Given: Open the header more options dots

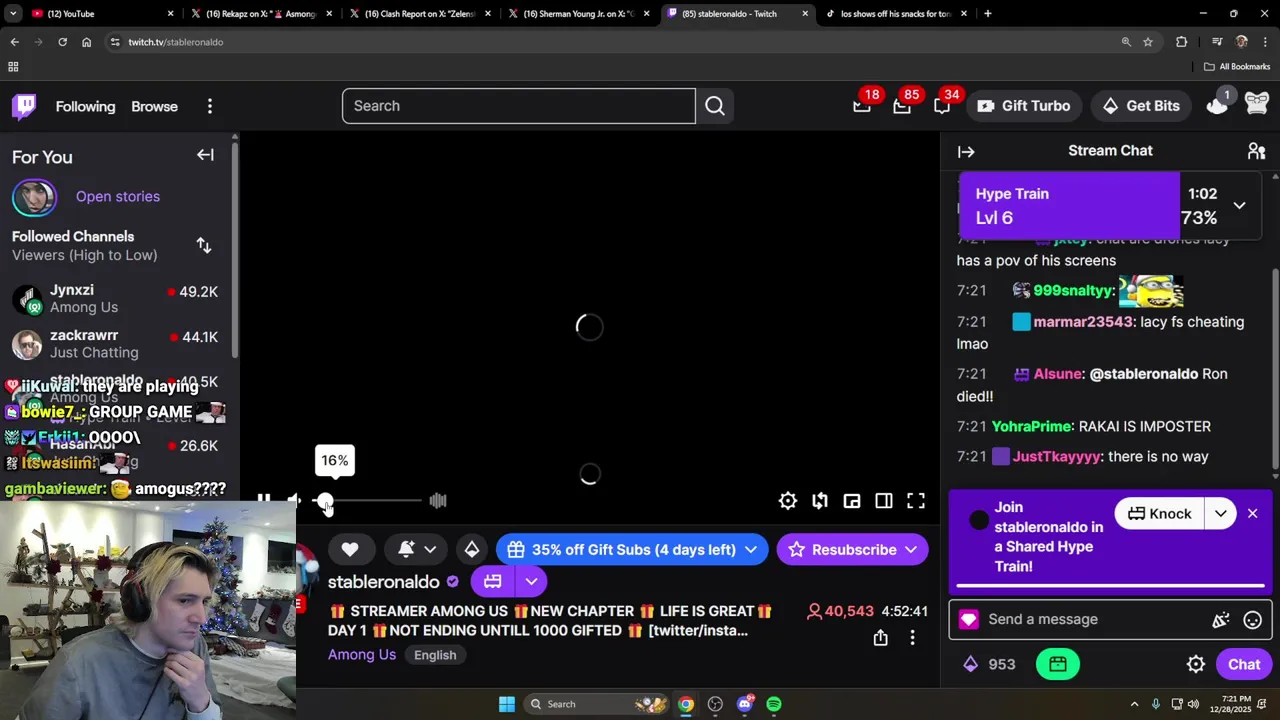Looking at the screenshot, I should point(210,106).
